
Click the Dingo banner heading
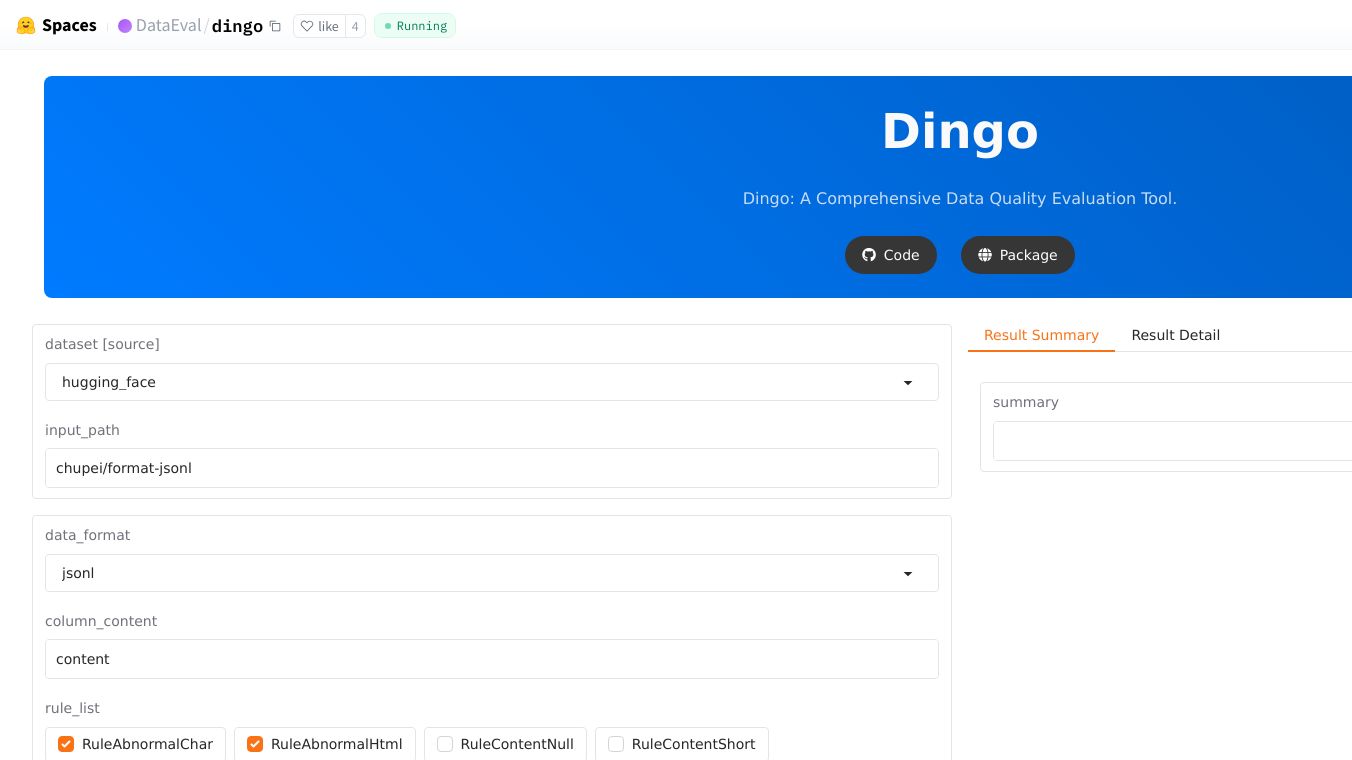tap(960, 131)
